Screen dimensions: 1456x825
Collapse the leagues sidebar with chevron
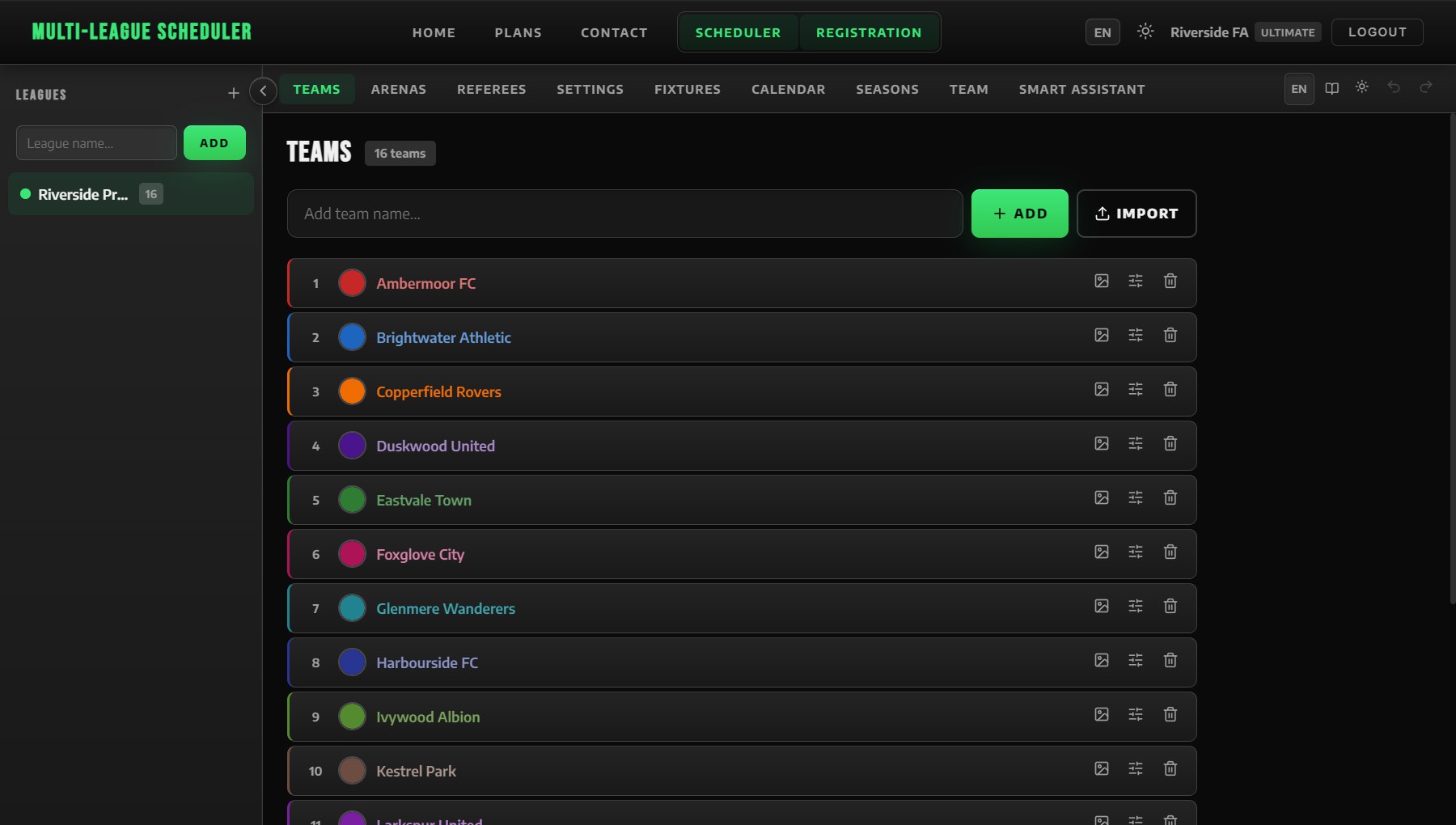(x=263, y=91)
